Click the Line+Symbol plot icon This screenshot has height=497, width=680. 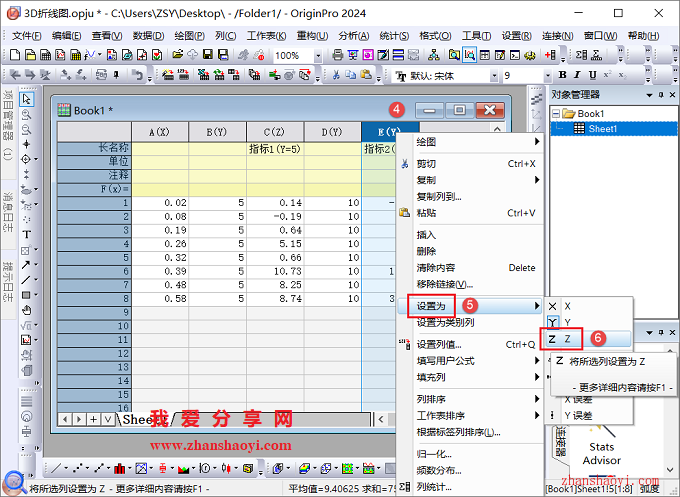tap(99, 468)
